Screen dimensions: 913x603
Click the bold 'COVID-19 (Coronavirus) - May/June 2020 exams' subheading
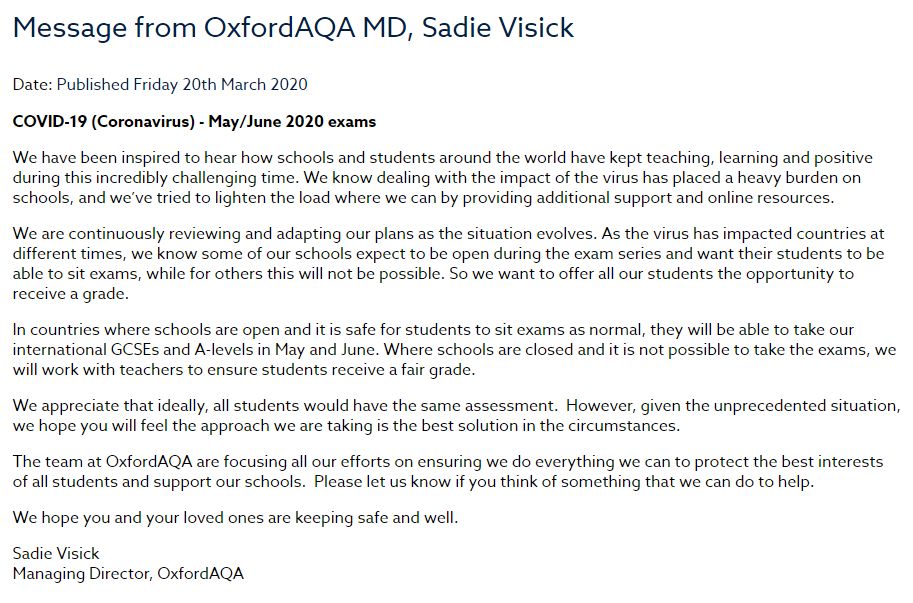(194, 122)
